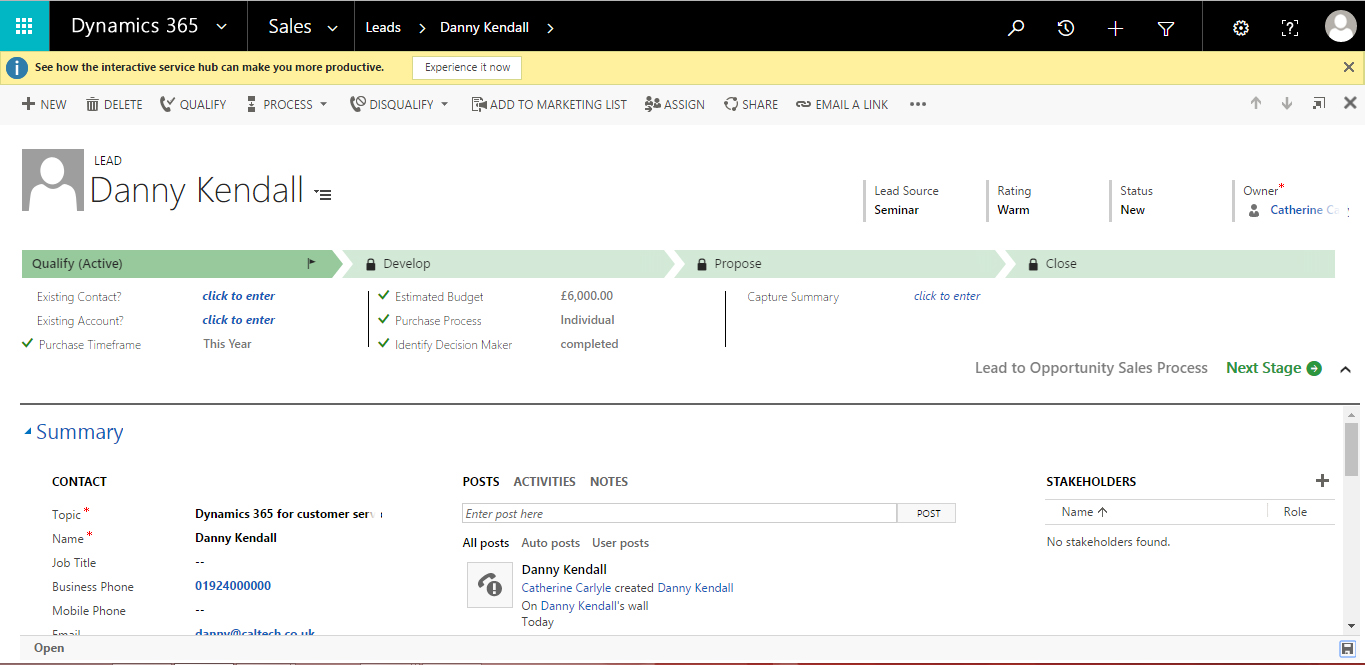
Task: Click to enter Capture Summary field
Action: (x=947, y=296)
